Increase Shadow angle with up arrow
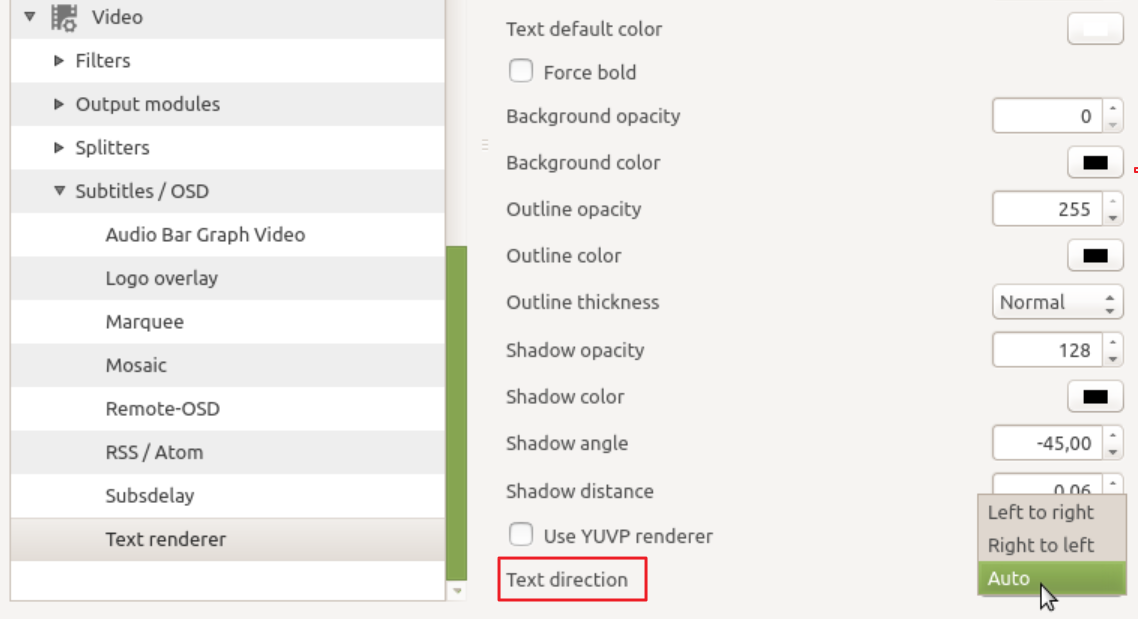 pyautogui.click(x=1113, y=435)
